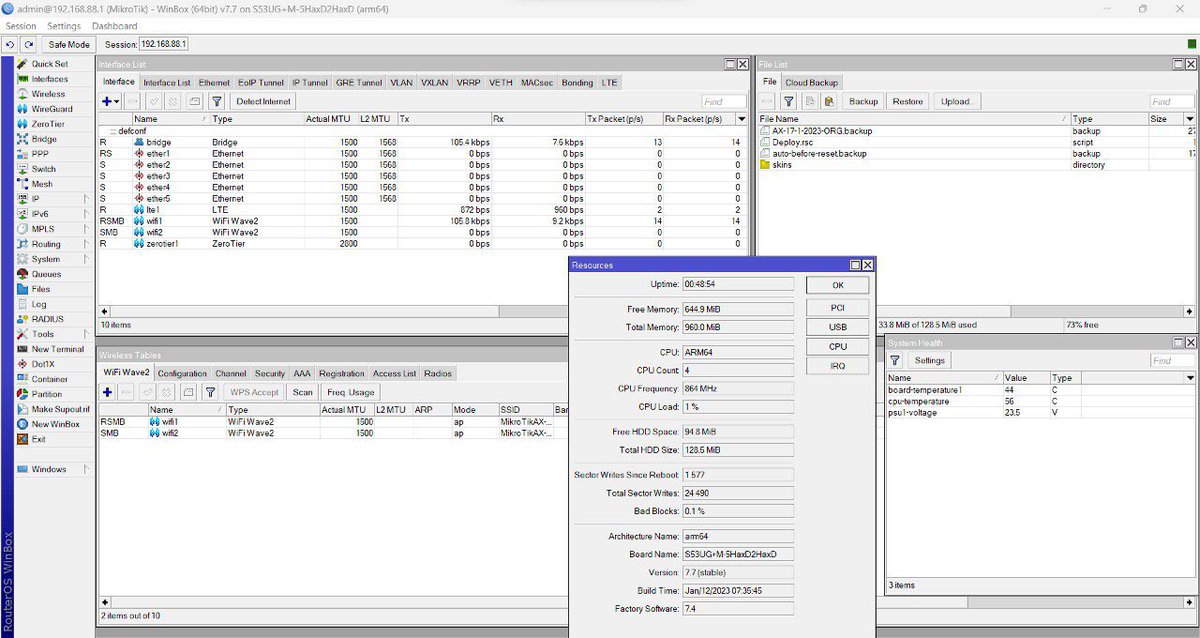Toggle Safe Mode button
The width and height of the screenshot is (1200, 638).
click(x=69, y=44)
